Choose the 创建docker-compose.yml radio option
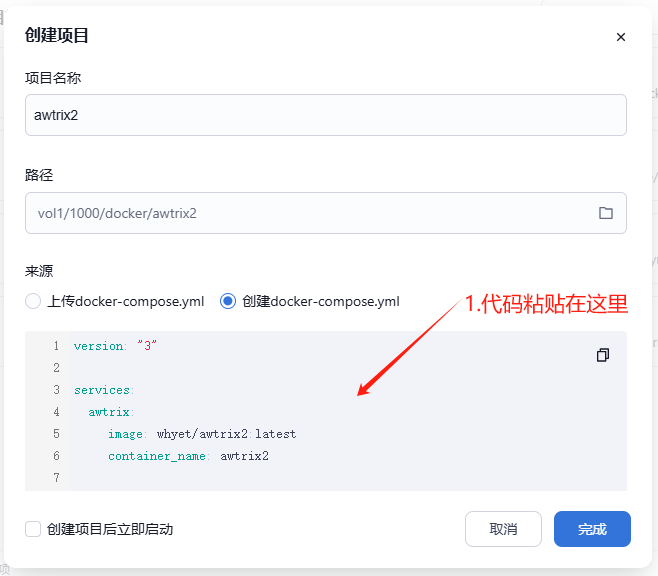This screenshot has width=658, height=576. [x=228, y=301]
